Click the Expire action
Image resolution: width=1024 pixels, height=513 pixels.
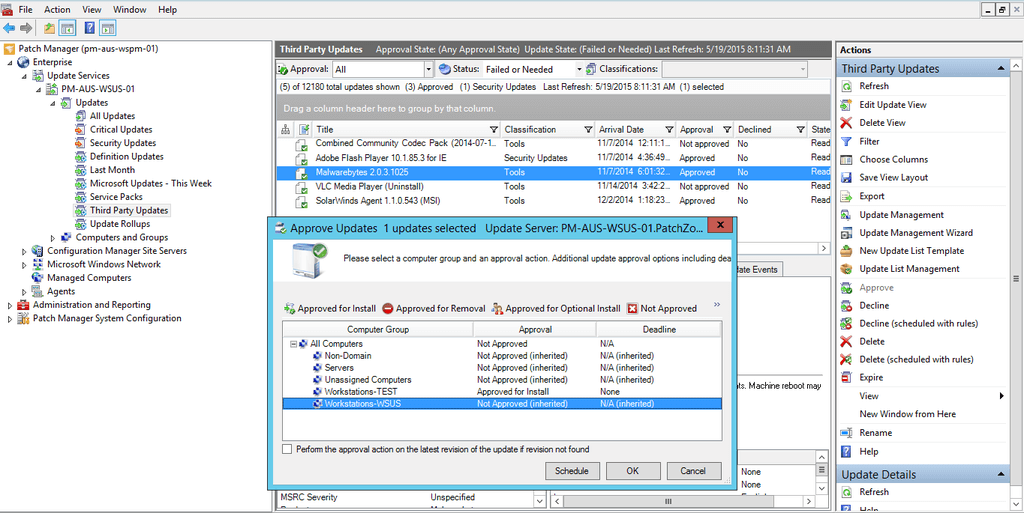coord(871,377)
